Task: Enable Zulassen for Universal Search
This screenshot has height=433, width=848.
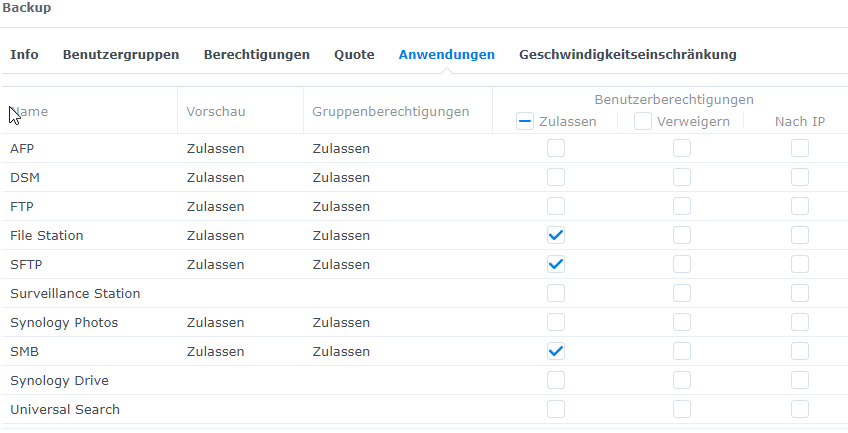Action: [x=556, y=409]
